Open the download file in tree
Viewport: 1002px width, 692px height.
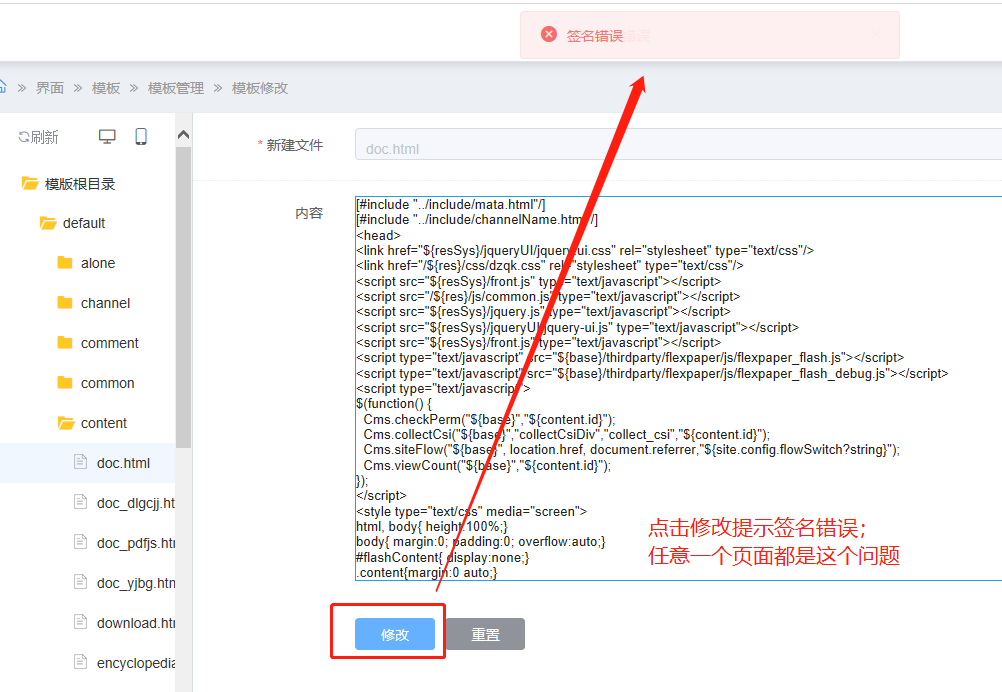(135, 623)
